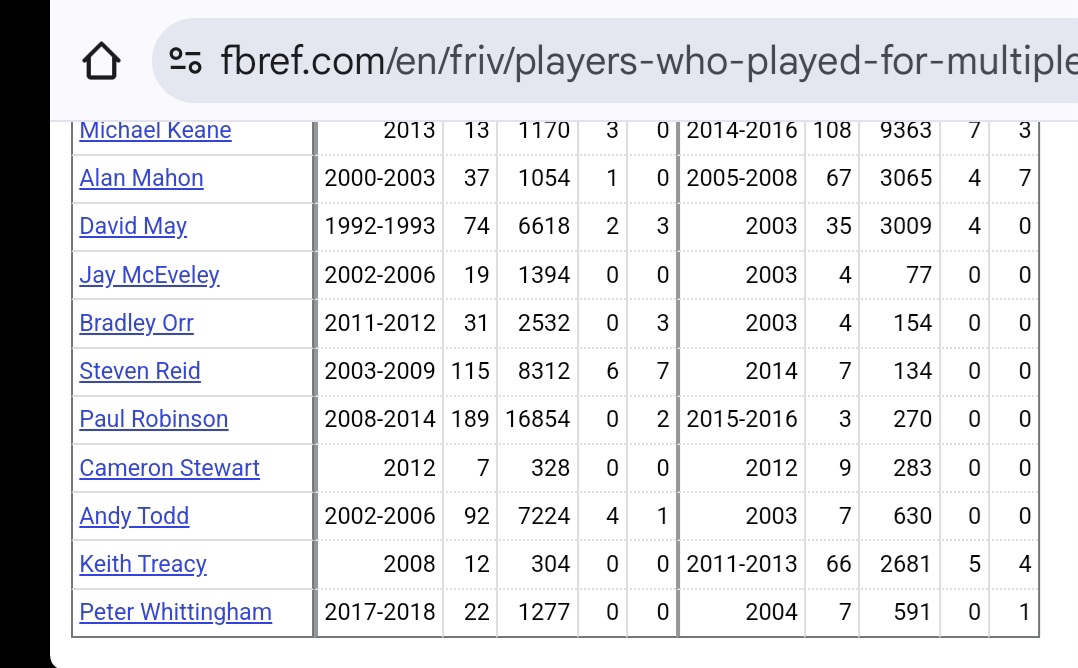View Peter Whittingham player profile

(175, 612)
